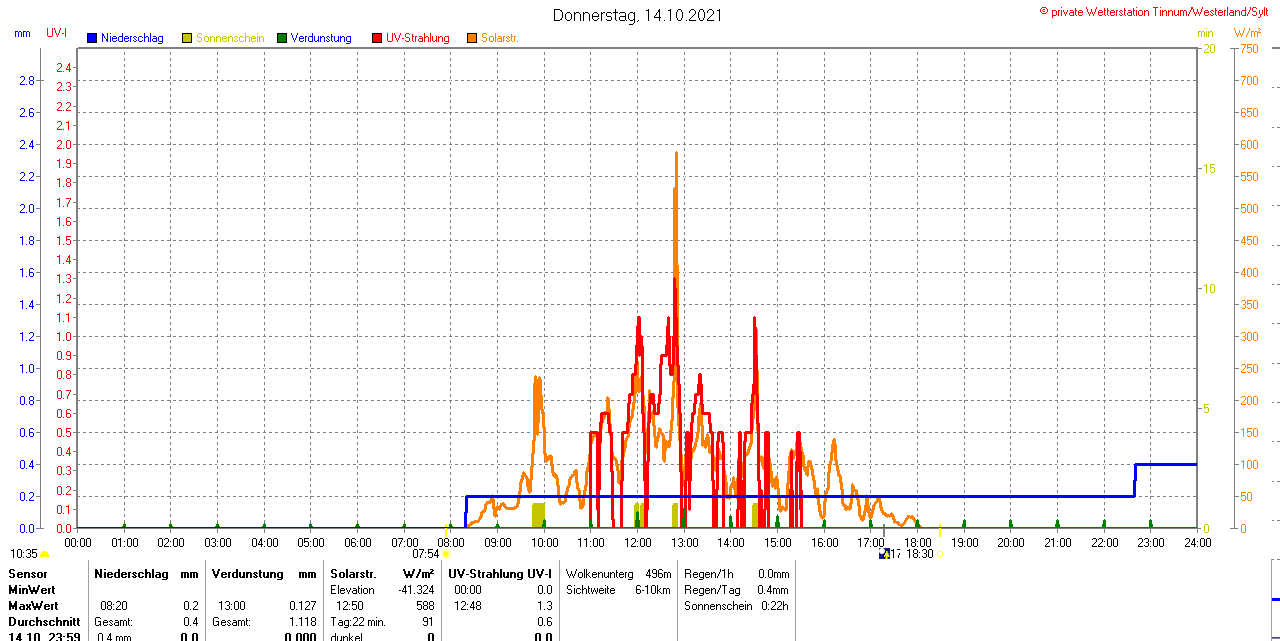1280x641 pixels.
Task: Click the Sensor column header
Action: pos(27,574)
